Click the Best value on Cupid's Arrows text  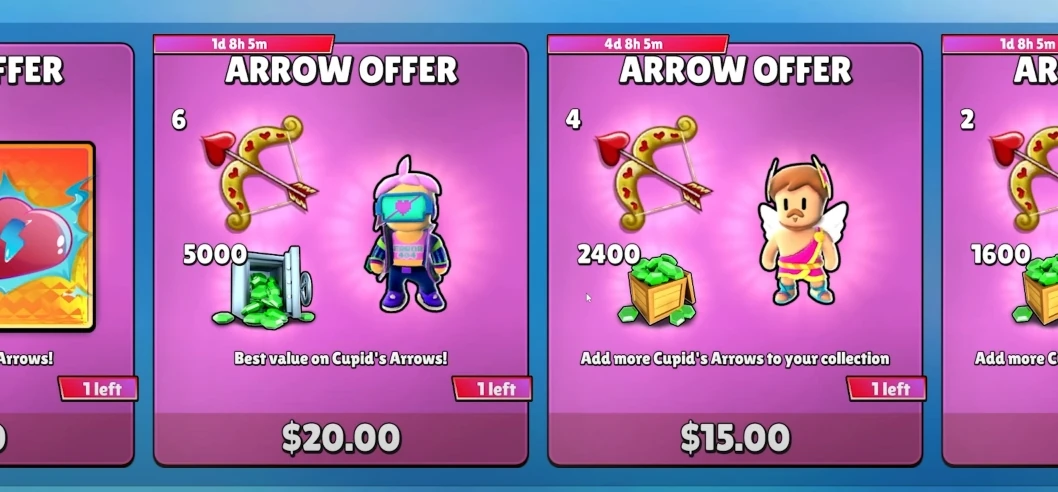point(341,358)
